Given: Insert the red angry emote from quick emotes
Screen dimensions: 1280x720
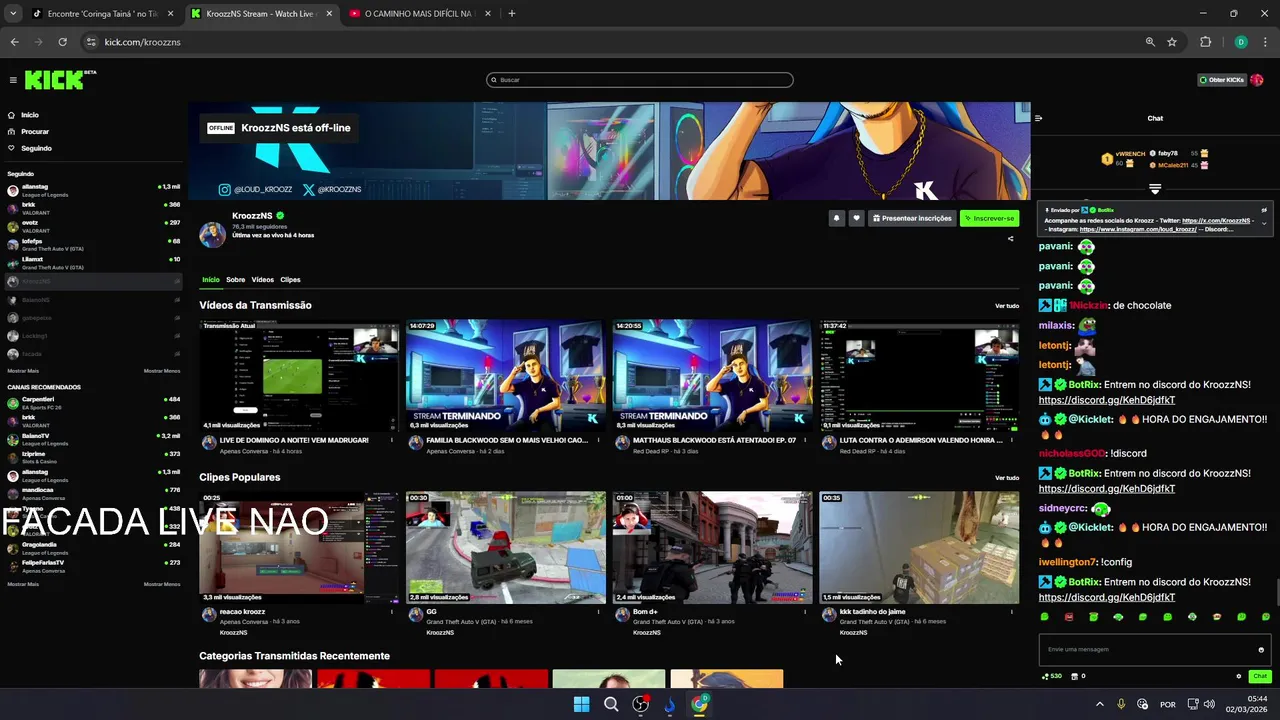Looking at the screenshot, I should (x=1069, y=617).
